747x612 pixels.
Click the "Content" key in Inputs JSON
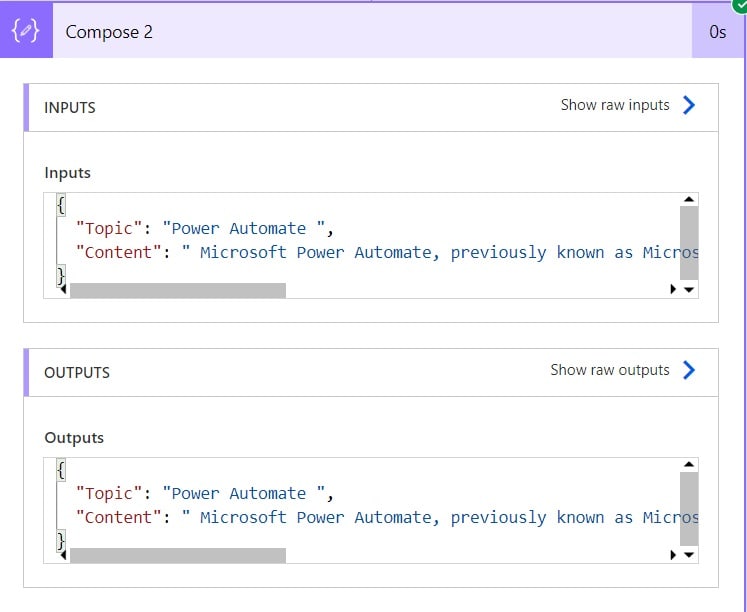(119, 252)
